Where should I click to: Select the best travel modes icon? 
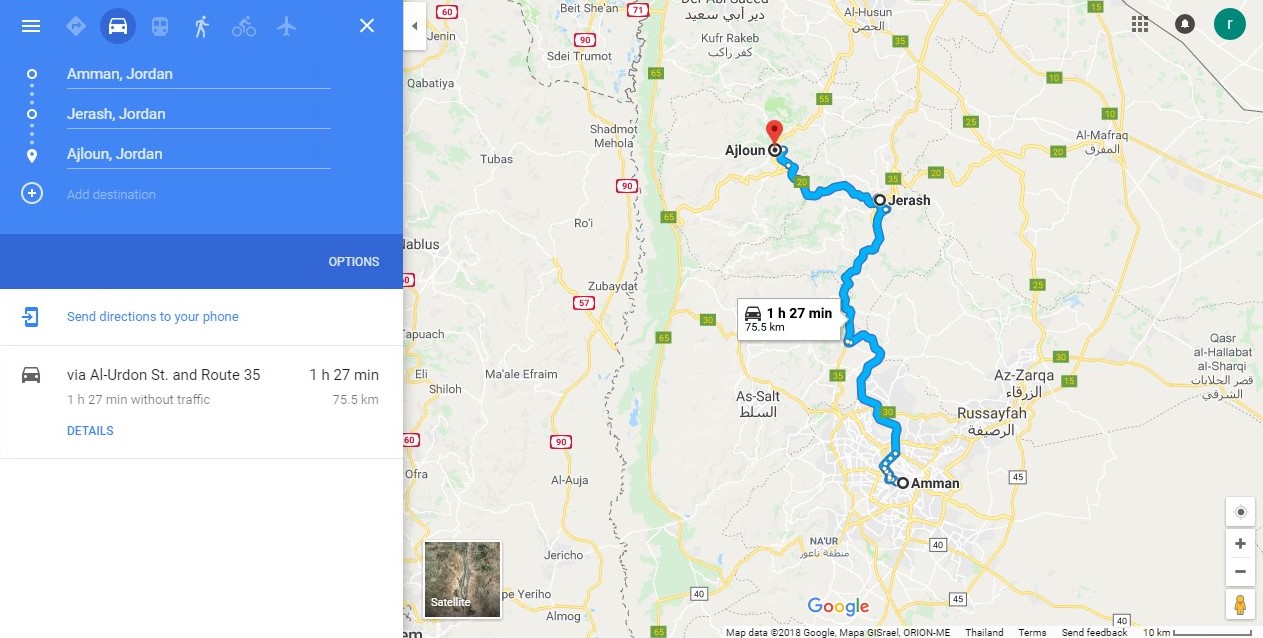[x=76, y=26]
